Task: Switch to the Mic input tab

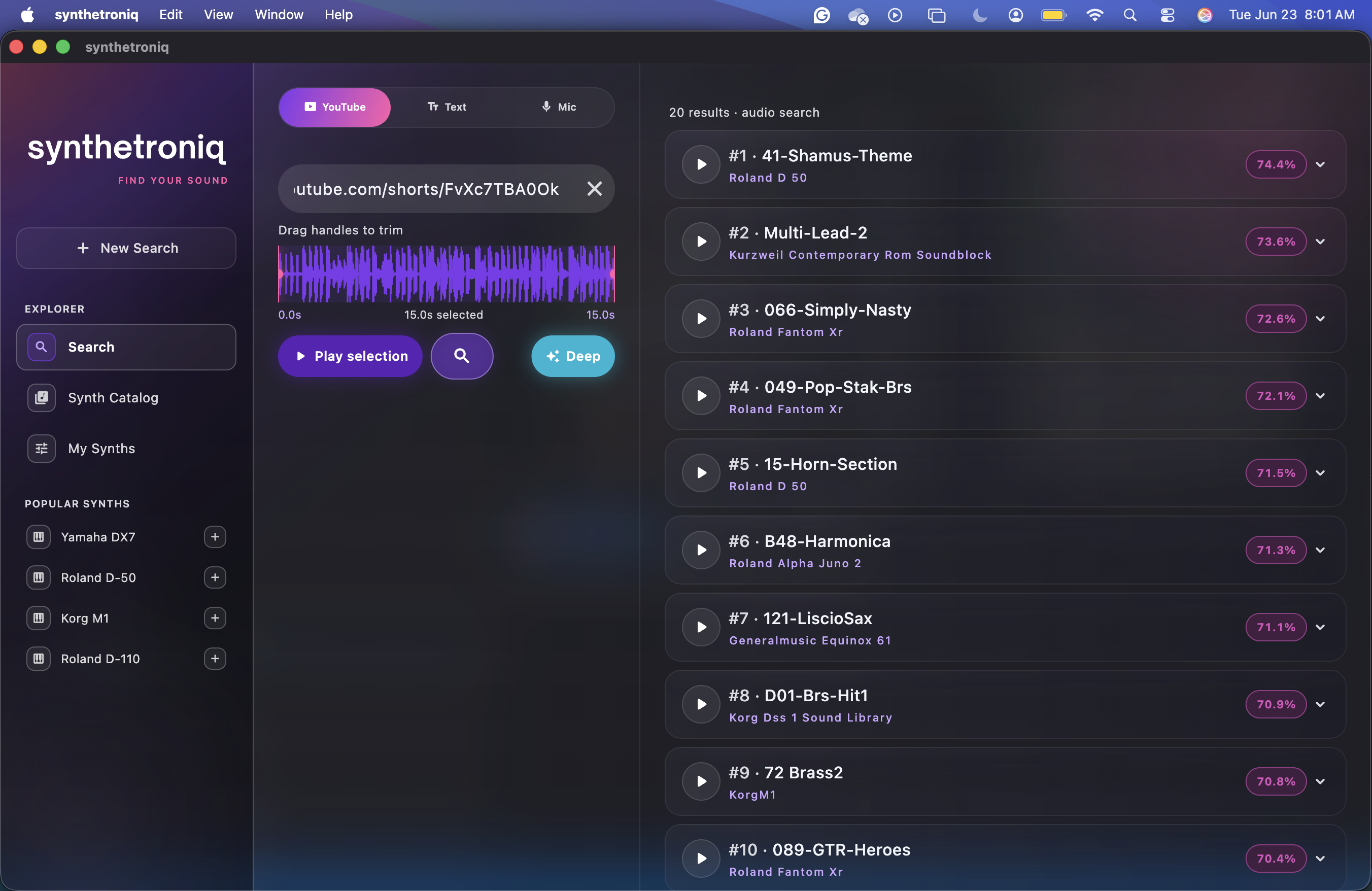Action: pos(558,107)
